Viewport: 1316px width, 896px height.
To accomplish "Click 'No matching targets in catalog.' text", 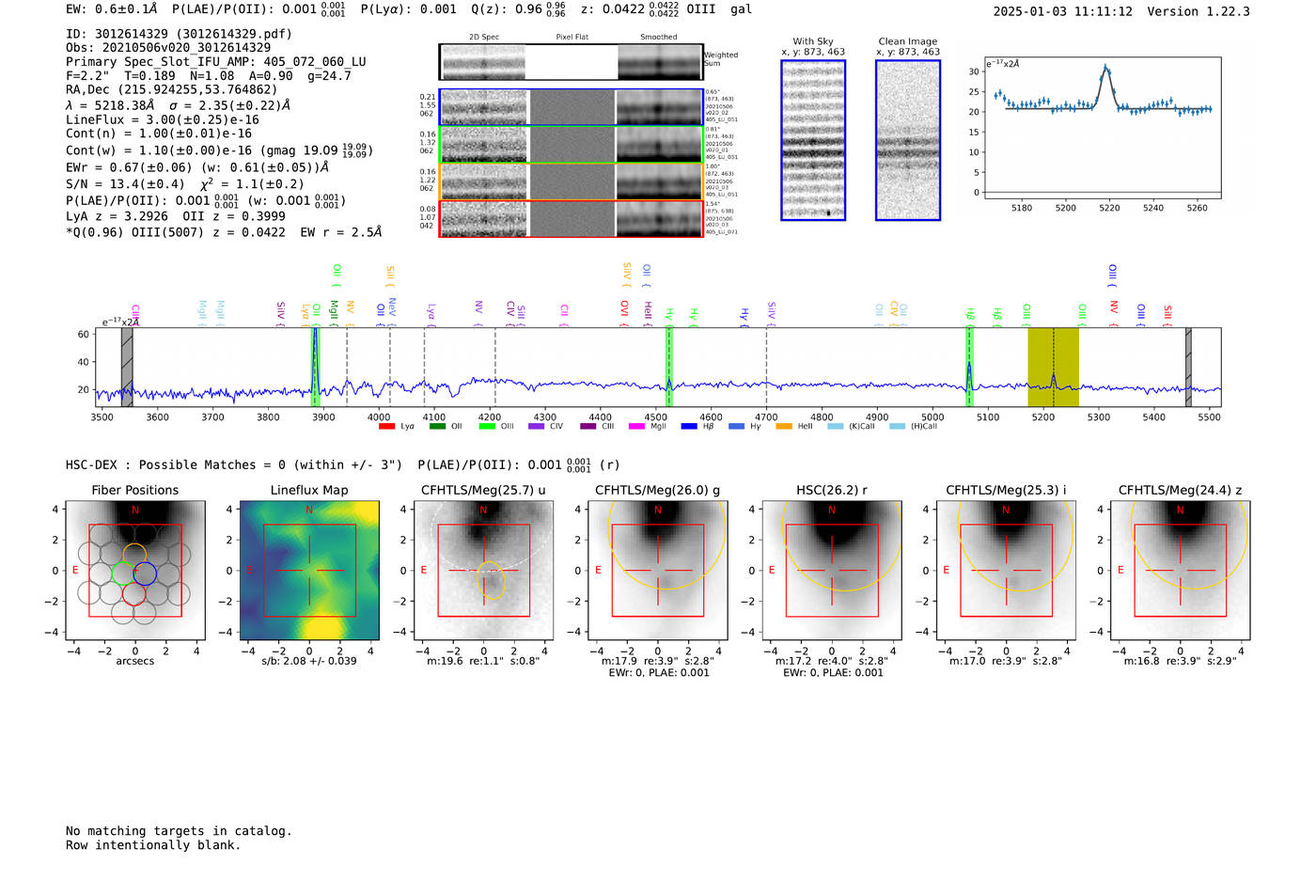I will click(179, 831).
